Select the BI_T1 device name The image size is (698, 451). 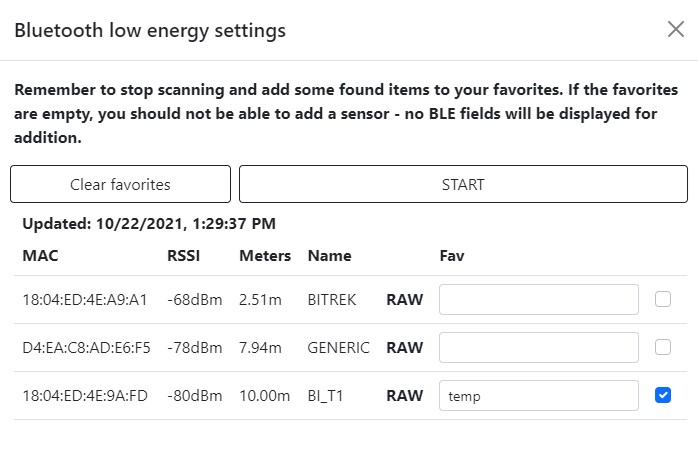click(327, 396)
